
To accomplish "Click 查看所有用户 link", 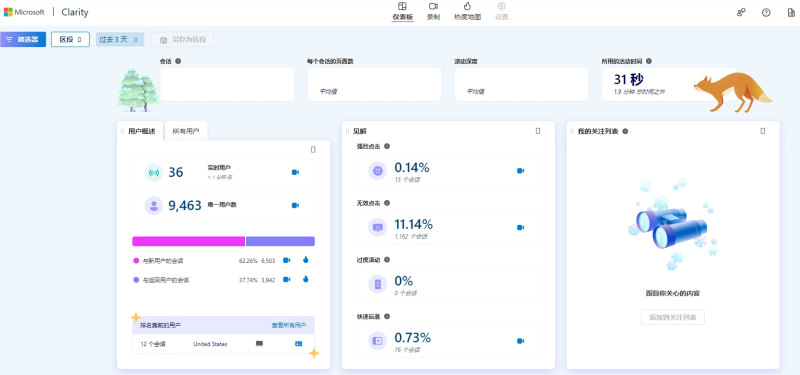I will [x=289, y=325].
